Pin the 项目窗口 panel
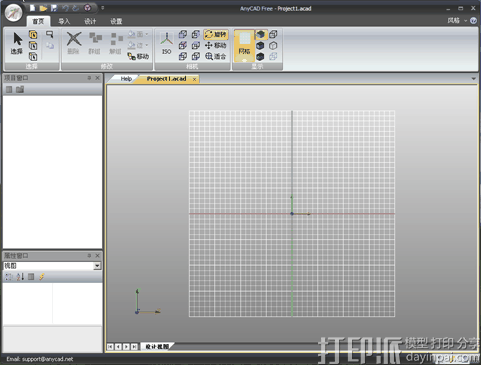The image size is (481, 365). tap(89, 78)
